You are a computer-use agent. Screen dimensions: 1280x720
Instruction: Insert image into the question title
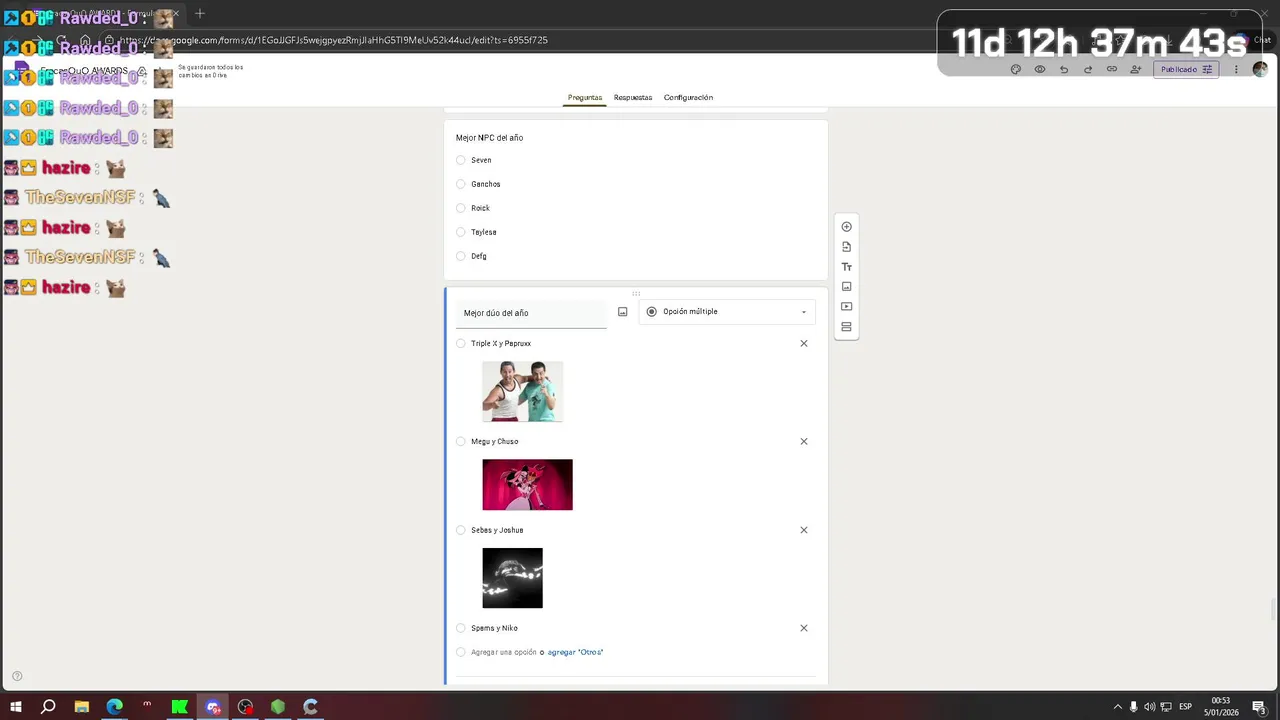622,312
